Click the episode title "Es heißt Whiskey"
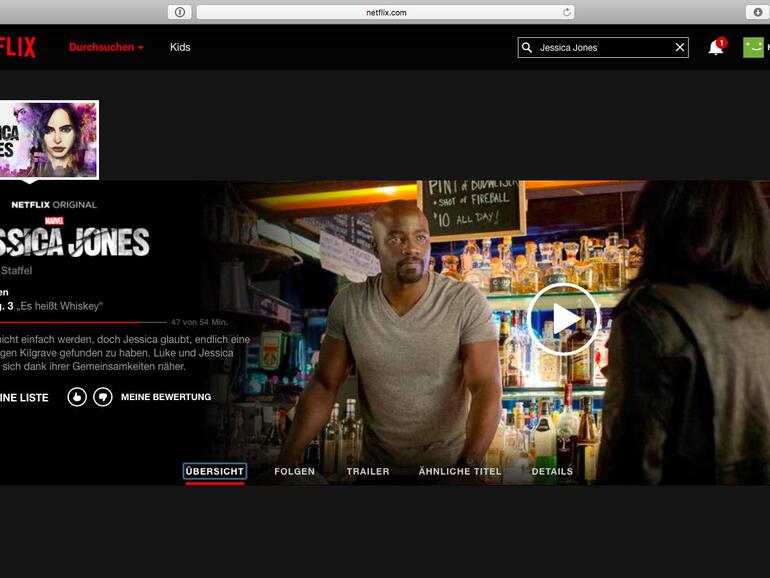770x578 pixels. [x=59, y=306]
